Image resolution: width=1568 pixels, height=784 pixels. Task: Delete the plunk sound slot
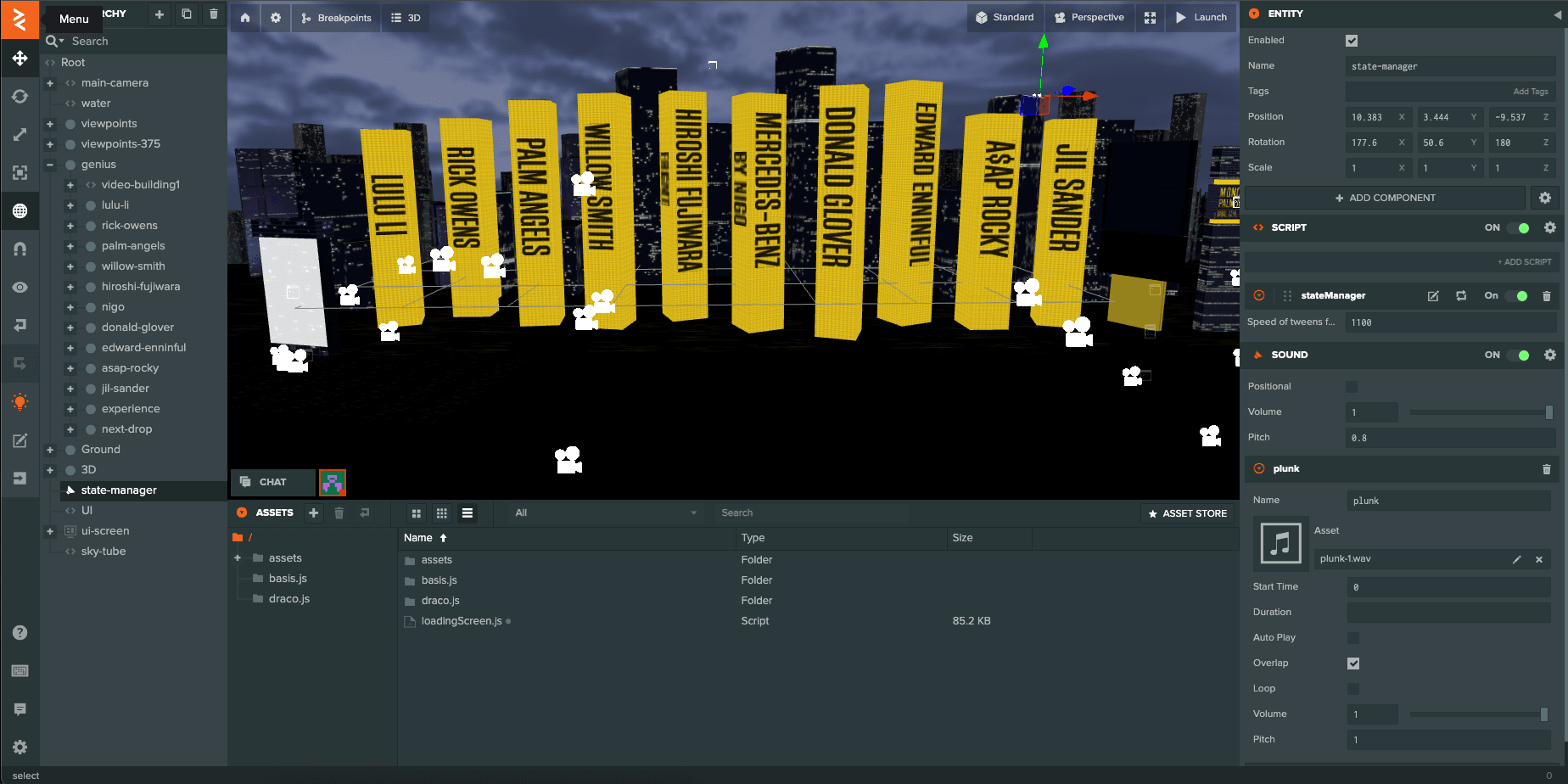(x=1546, y=469)
